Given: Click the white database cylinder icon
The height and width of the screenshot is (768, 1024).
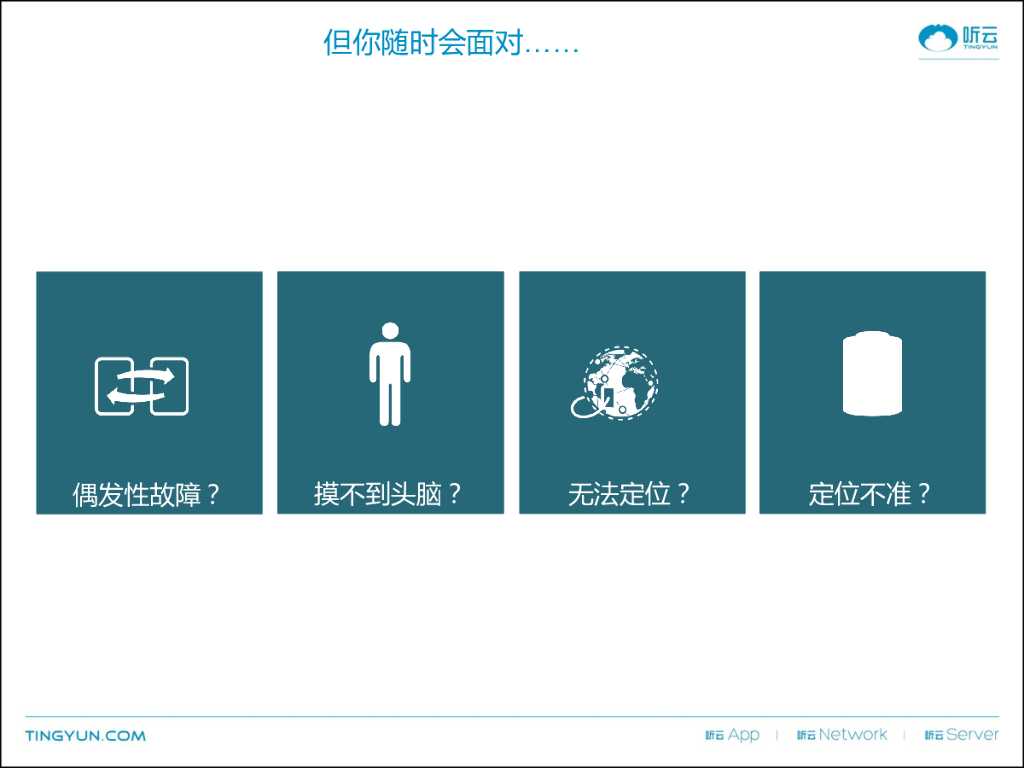Looking at the screenshot, I should pyautogui.click(x=872, y=374).
